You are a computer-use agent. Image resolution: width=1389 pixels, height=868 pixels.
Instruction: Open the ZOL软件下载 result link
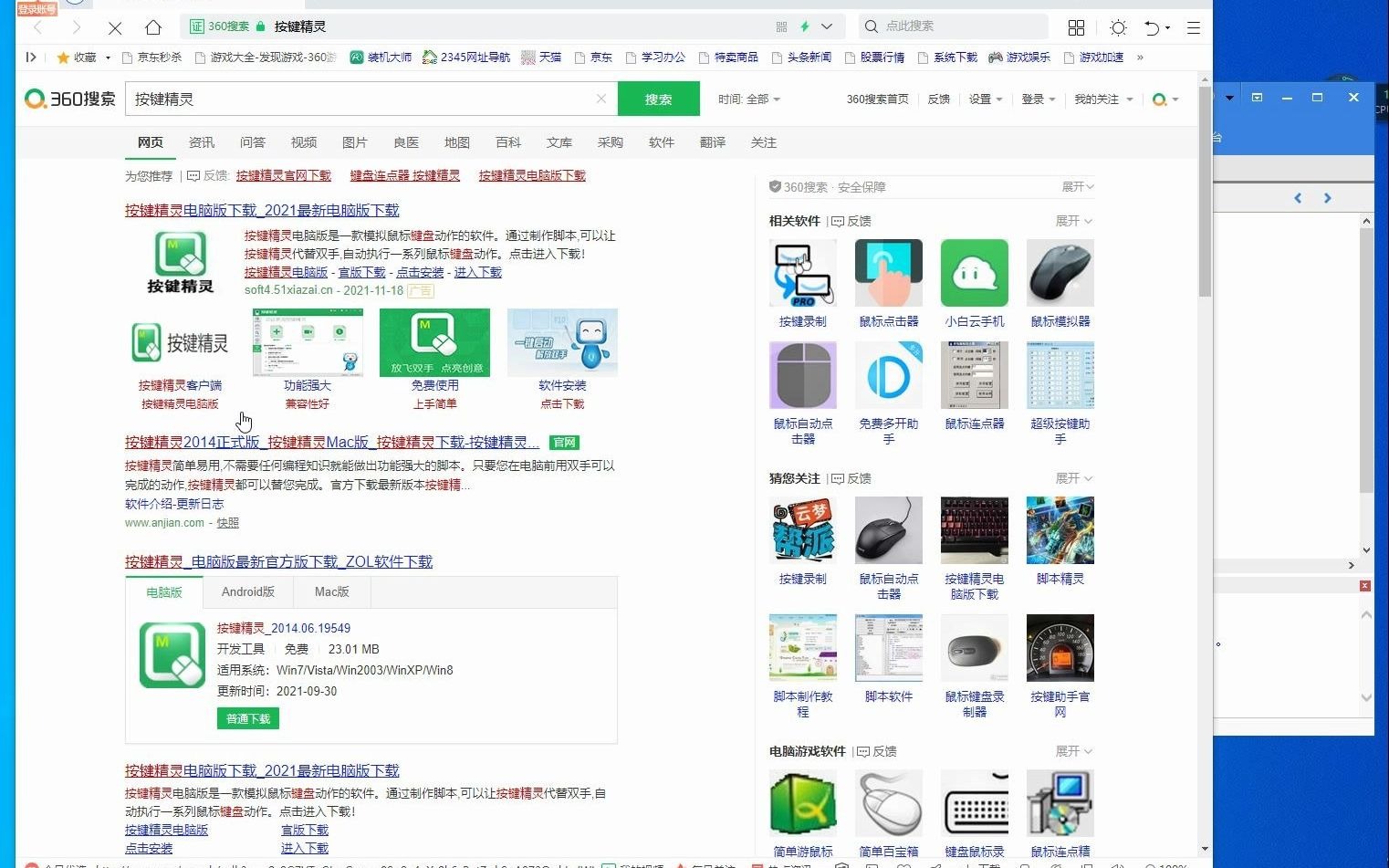[x=279, y=561]
